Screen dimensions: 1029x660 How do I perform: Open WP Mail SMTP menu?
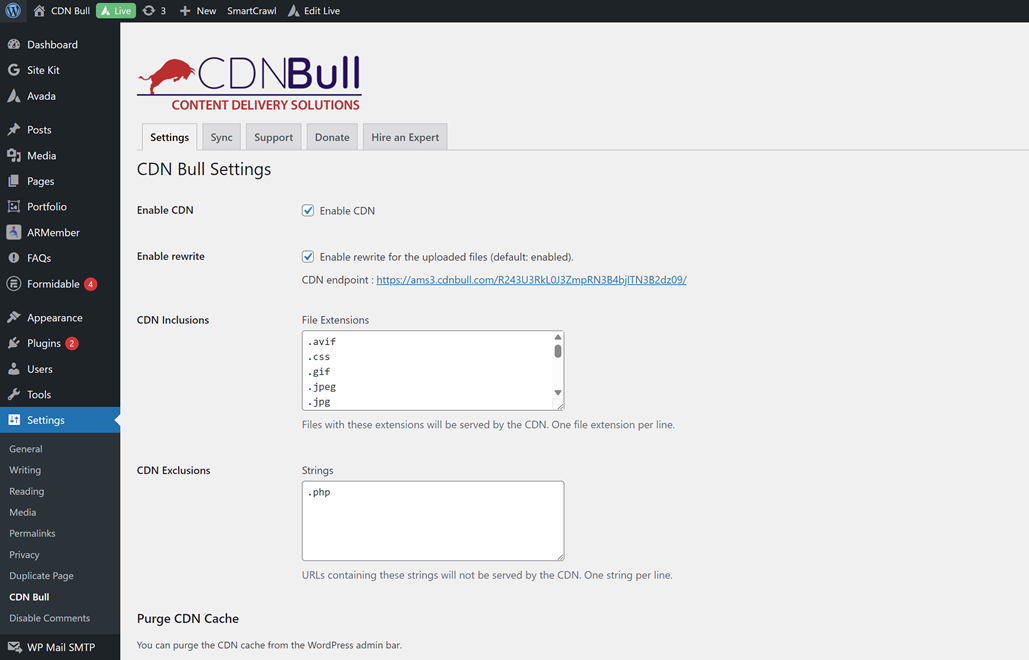click(61, 647)
